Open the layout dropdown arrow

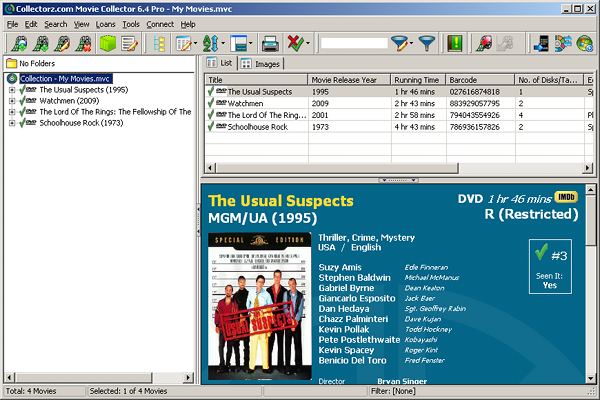pyautogui.click(x=251, y=44)
